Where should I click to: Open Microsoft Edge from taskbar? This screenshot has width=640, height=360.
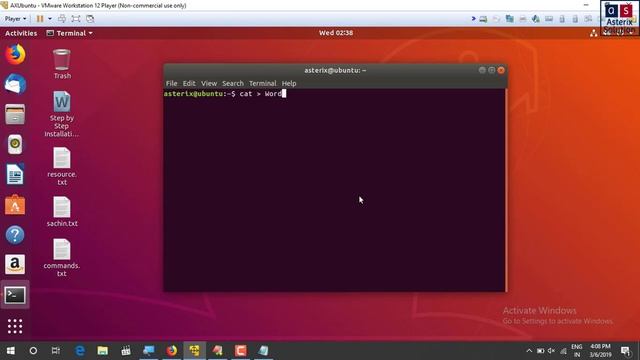pos(80,351)
